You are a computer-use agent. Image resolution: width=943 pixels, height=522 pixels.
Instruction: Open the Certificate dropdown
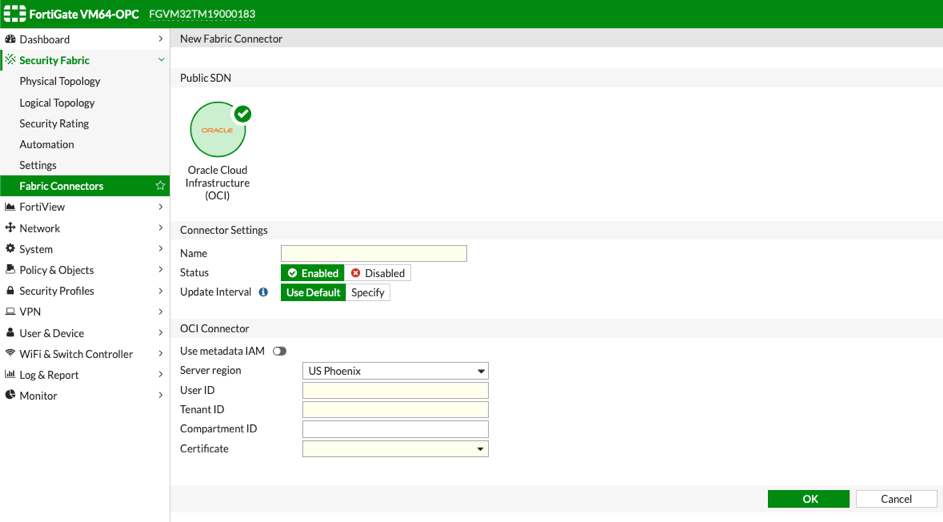click(395, 449)
